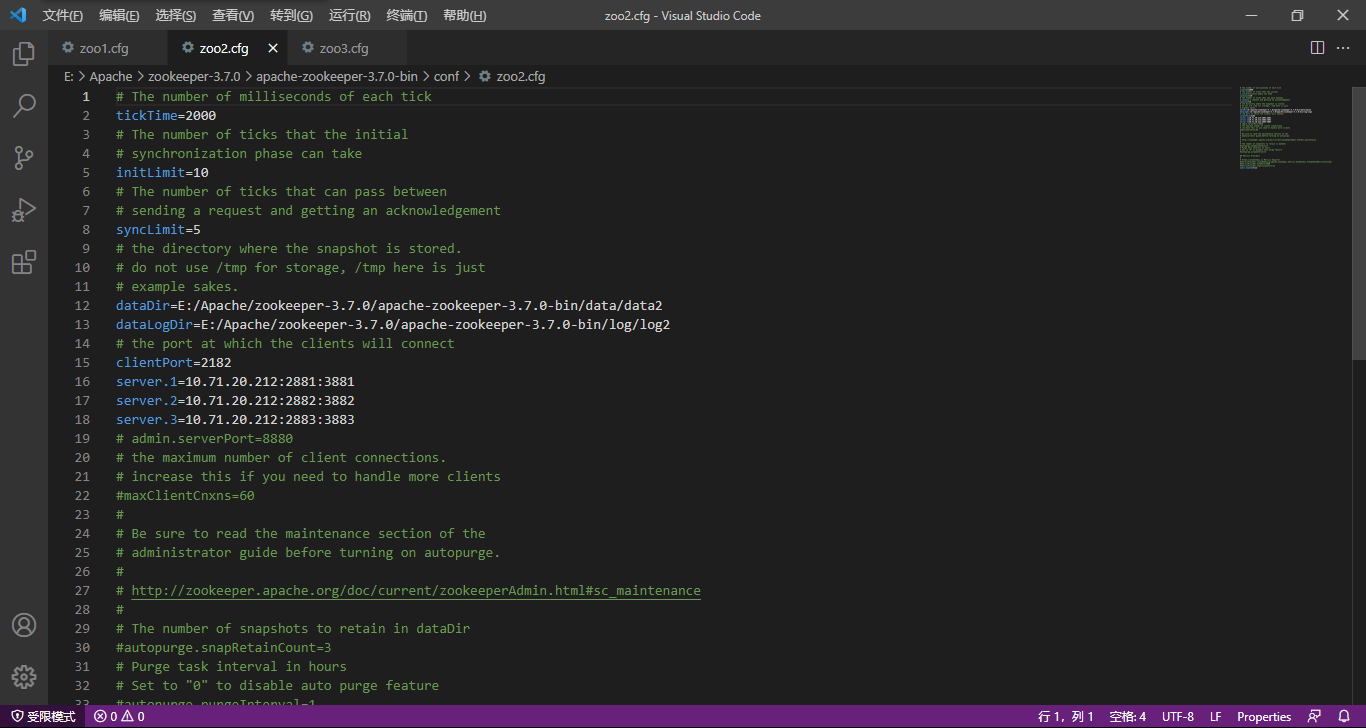This screenshot has height=728, width=1366.
Task: Open the 终端(T) menu
Action: [406, 16]
